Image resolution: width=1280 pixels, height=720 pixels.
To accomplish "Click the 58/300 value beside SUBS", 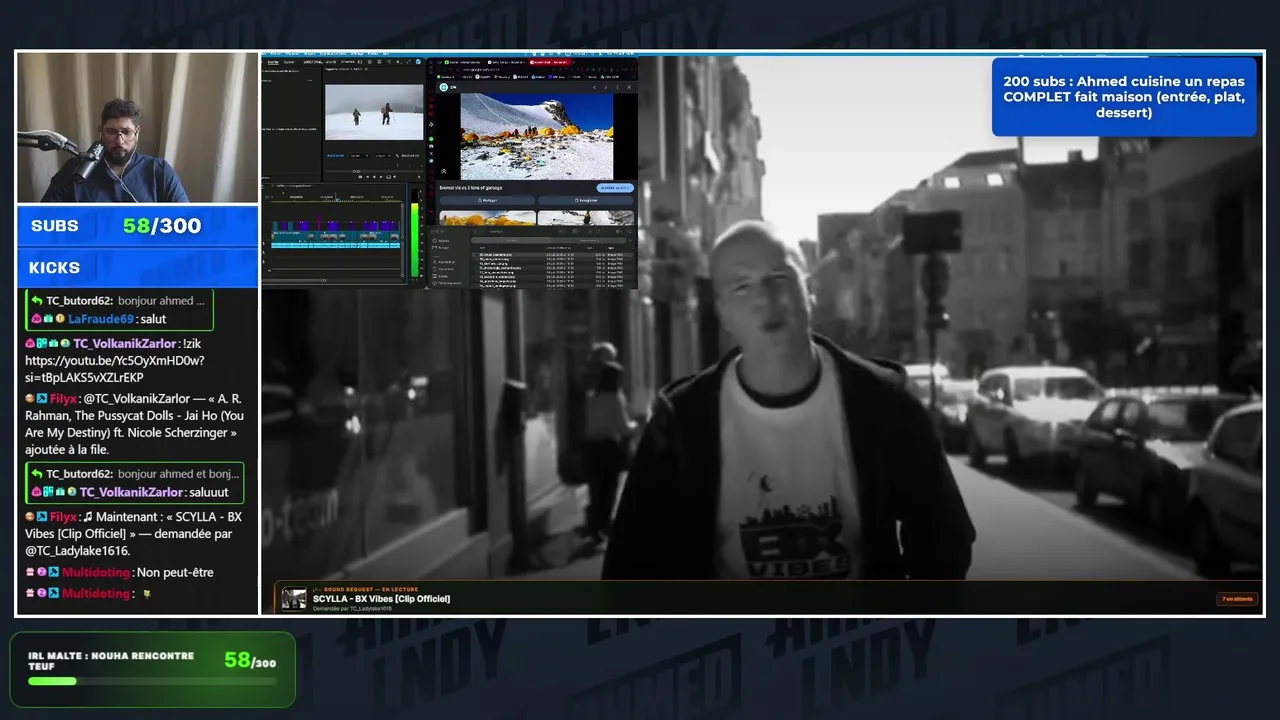I will [x=162, y=226].
